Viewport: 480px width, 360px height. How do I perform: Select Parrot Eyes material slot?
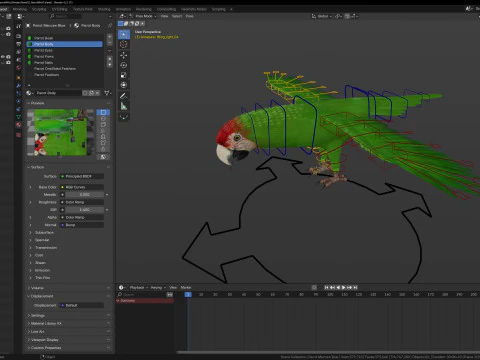point(65,50)
